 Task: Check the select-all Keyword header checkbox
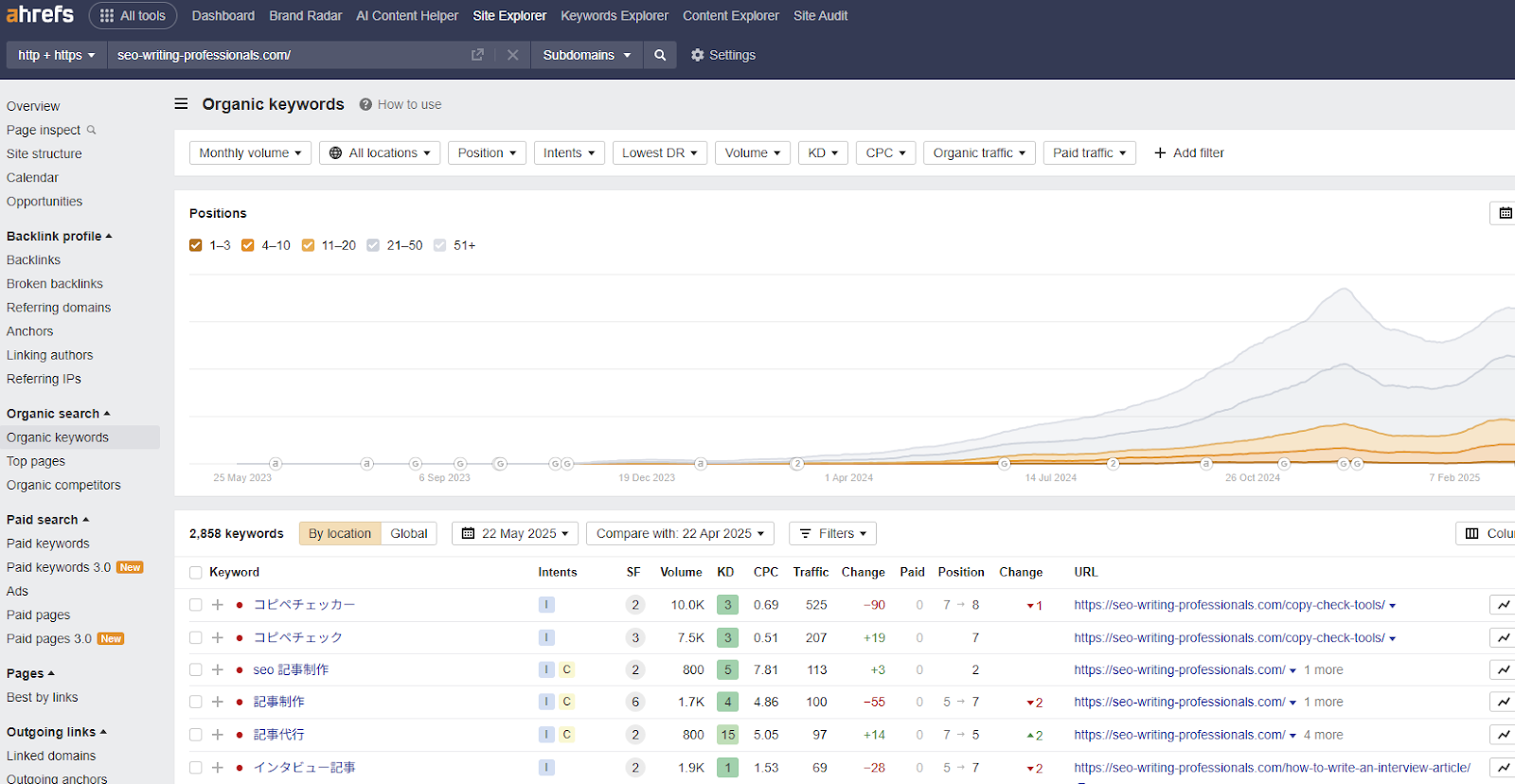coord(196,573)
